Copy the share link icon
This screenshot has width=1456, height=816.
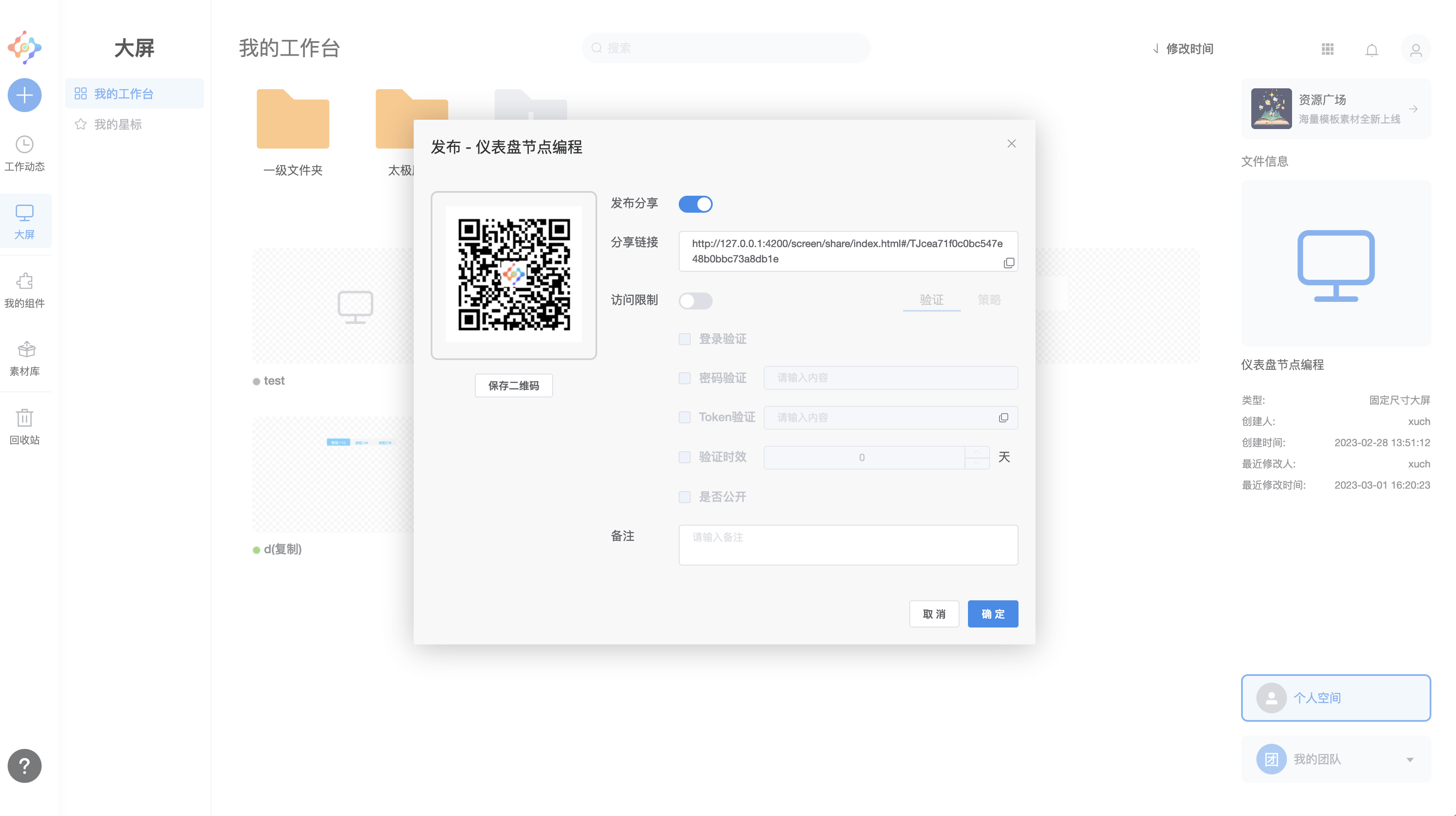click(1009, 263)
